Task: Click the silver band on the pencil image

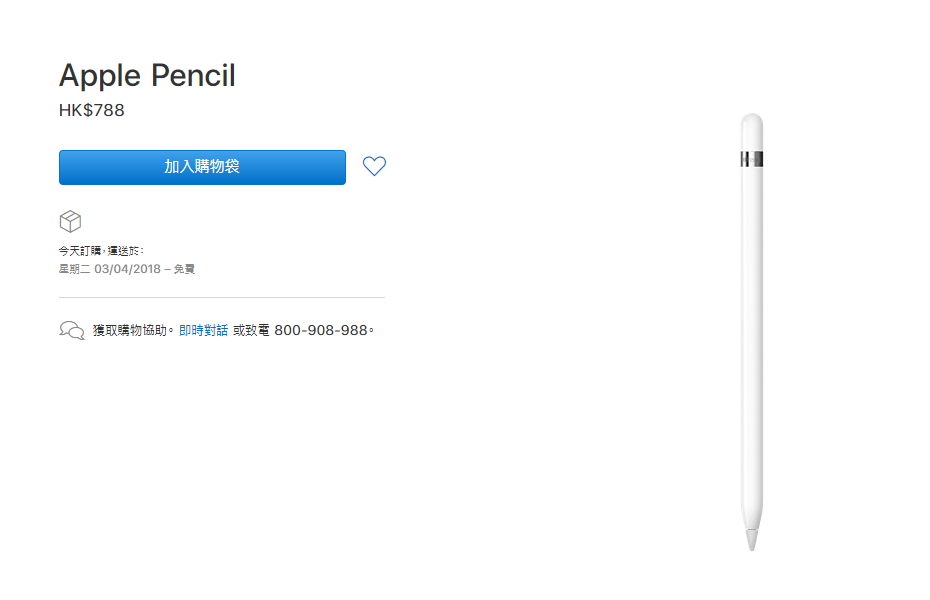Action: [x=751, y=159]
